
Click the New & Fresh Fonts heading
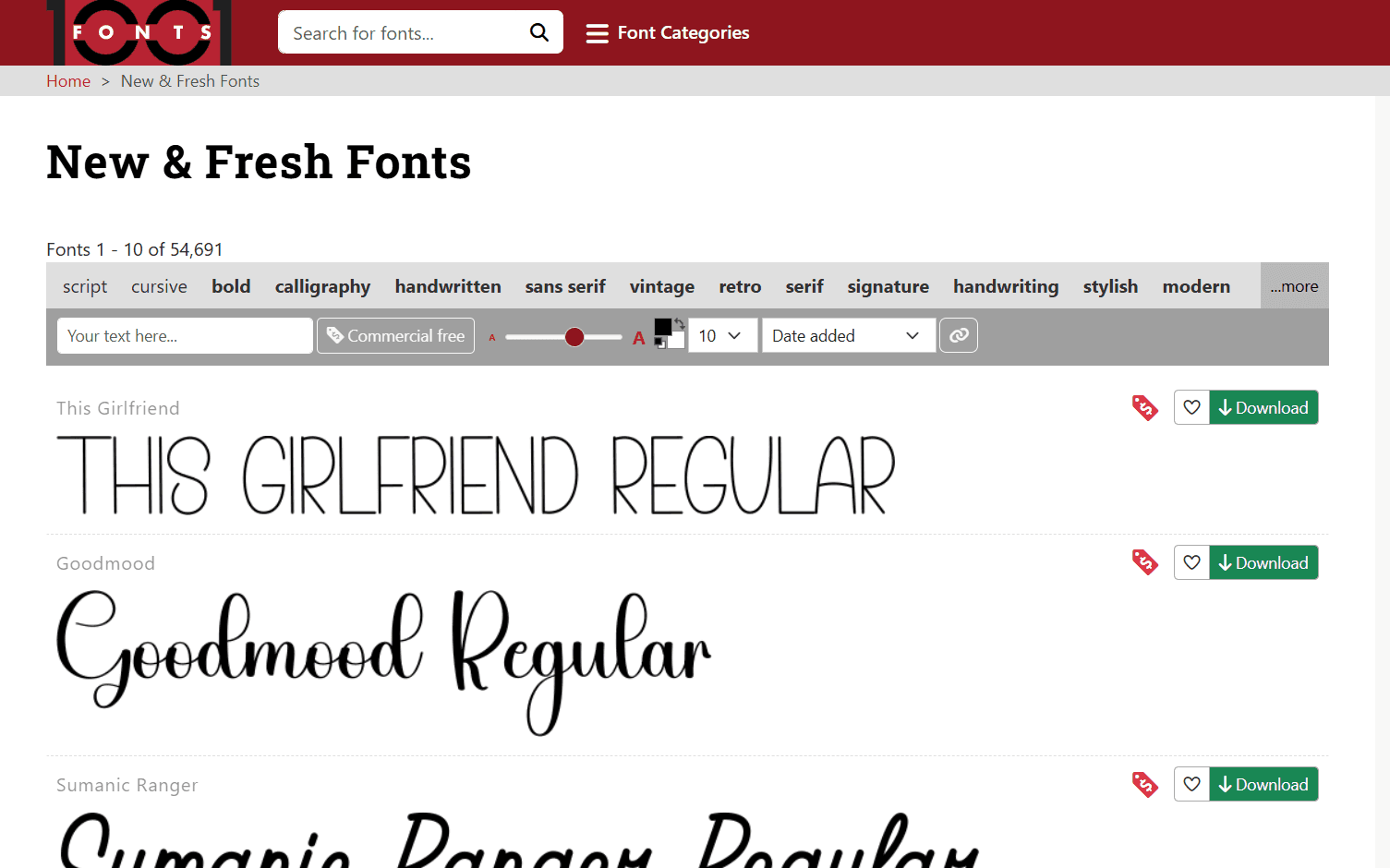259,163
